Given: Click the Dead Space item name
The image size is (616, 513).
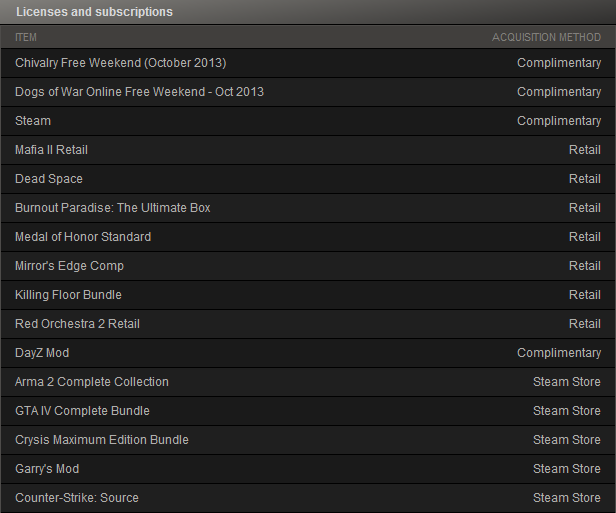Looking at the screenshot, I should click(x=49, y=179).
